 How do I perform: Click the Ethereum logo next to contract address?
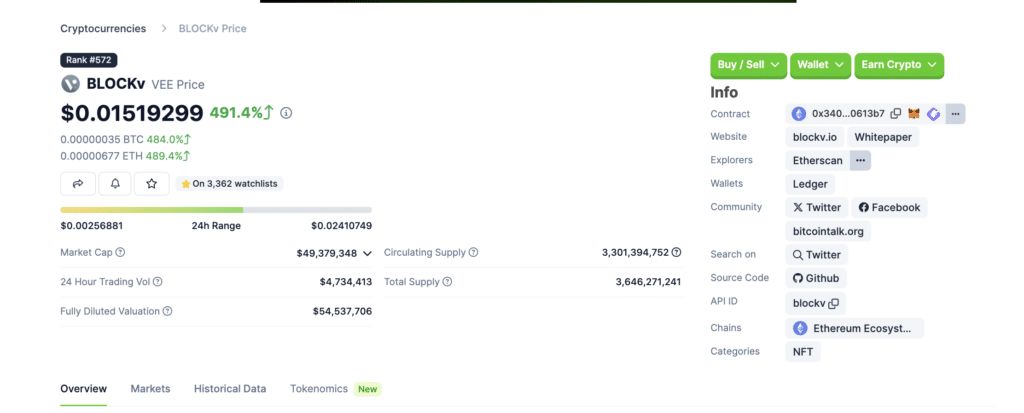point(799,114)
